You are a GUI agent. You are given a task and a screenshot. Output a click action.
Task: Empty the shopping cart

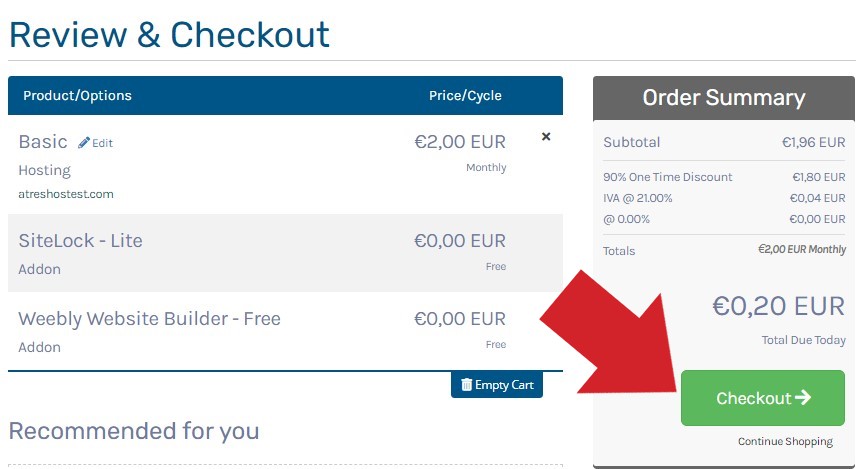click(496, 385)
